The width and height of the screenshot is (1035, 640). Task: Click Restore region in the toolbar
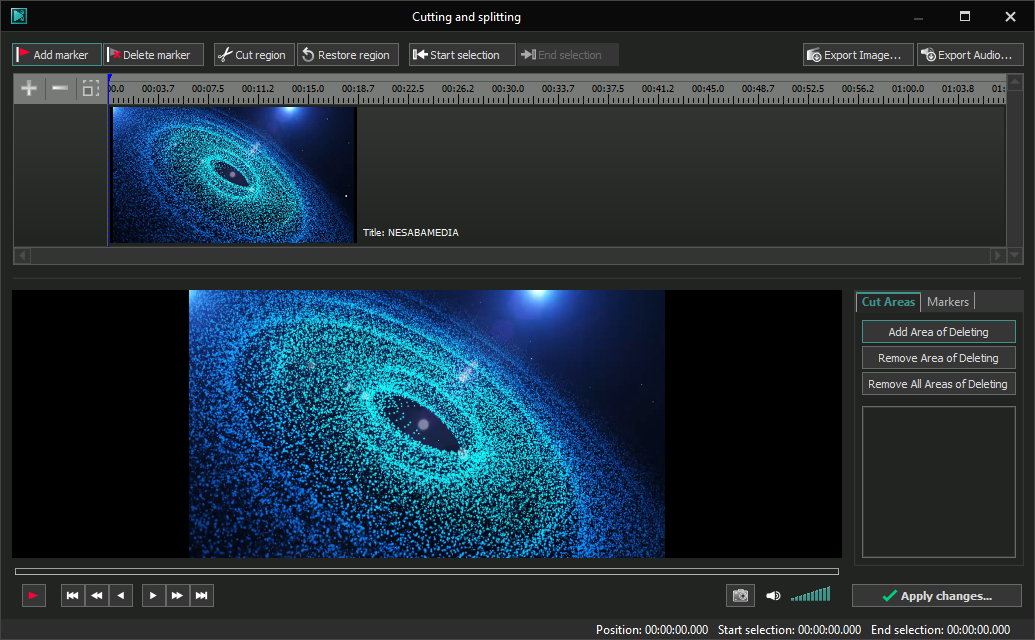pyautogui.click(x=348, y=55)
